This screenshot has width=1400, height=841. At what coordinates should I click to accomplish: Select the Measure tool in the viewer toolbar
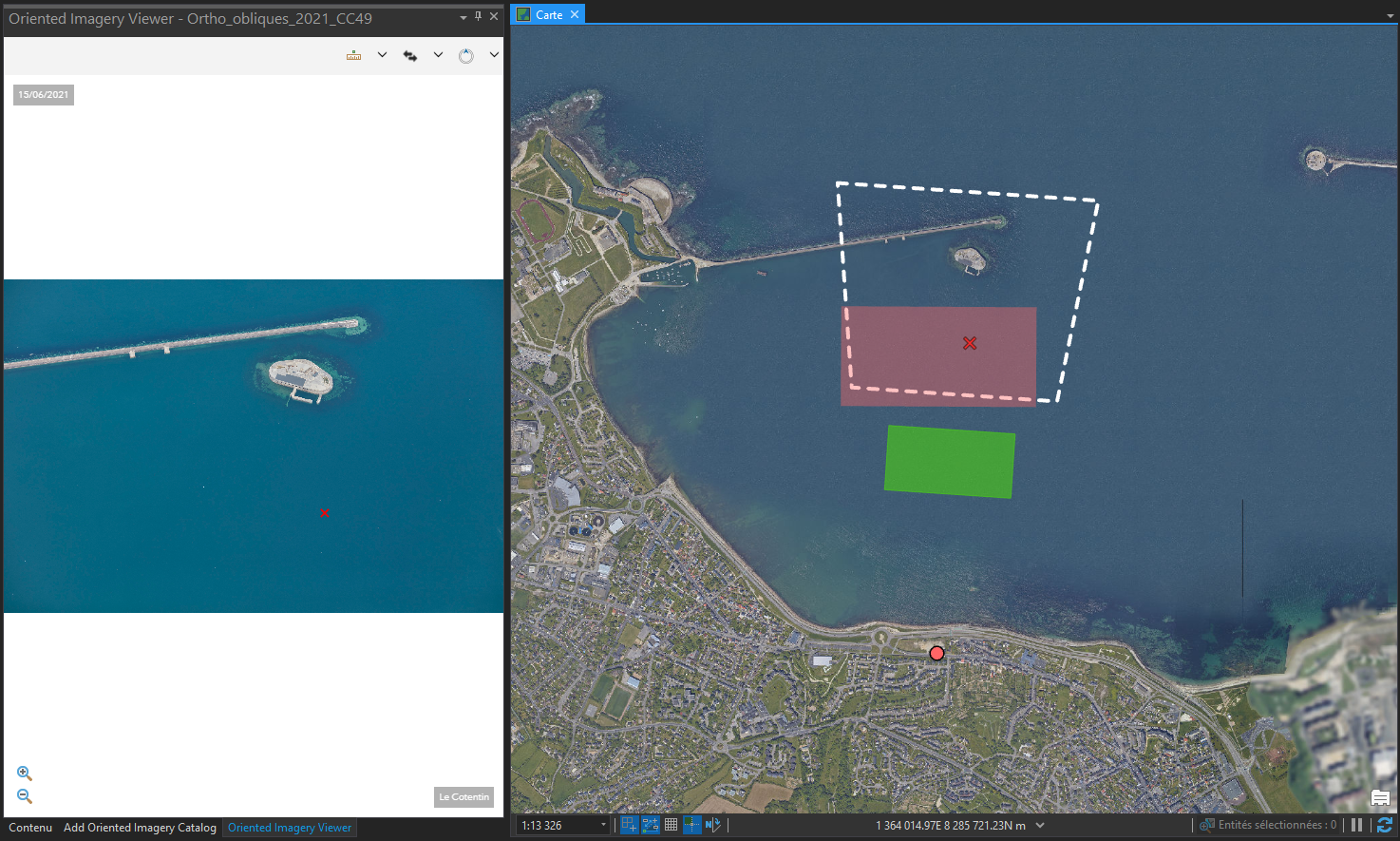click(352, 54)
